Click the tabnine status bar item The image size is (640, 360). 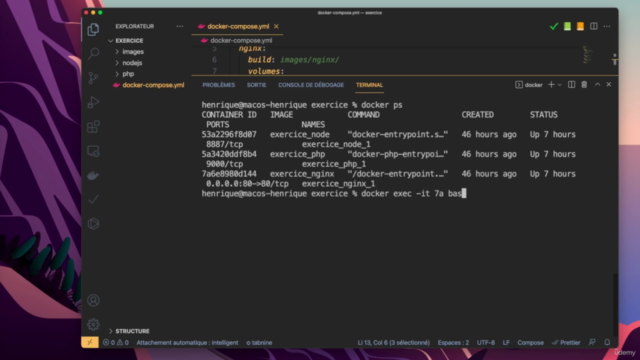click(x=259, y=342)
